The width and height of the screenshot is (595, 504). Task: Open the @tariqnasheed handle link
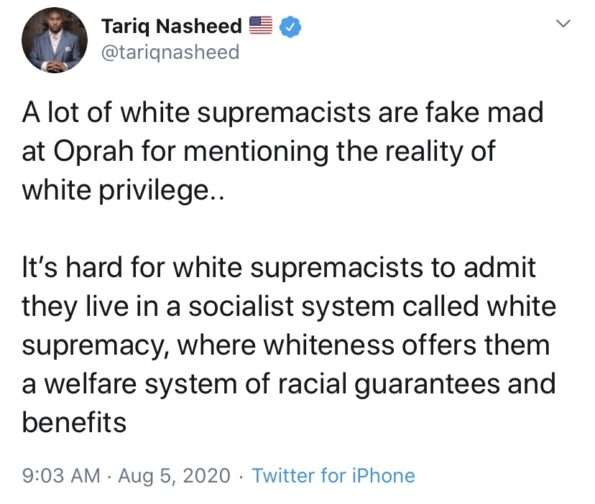pyautogui.click(x=170, y=52)
